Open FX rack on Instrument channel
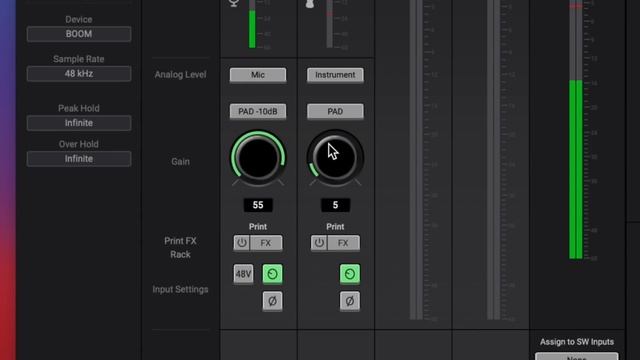This screenshot has width=640, height=360. tap(343, 243)
